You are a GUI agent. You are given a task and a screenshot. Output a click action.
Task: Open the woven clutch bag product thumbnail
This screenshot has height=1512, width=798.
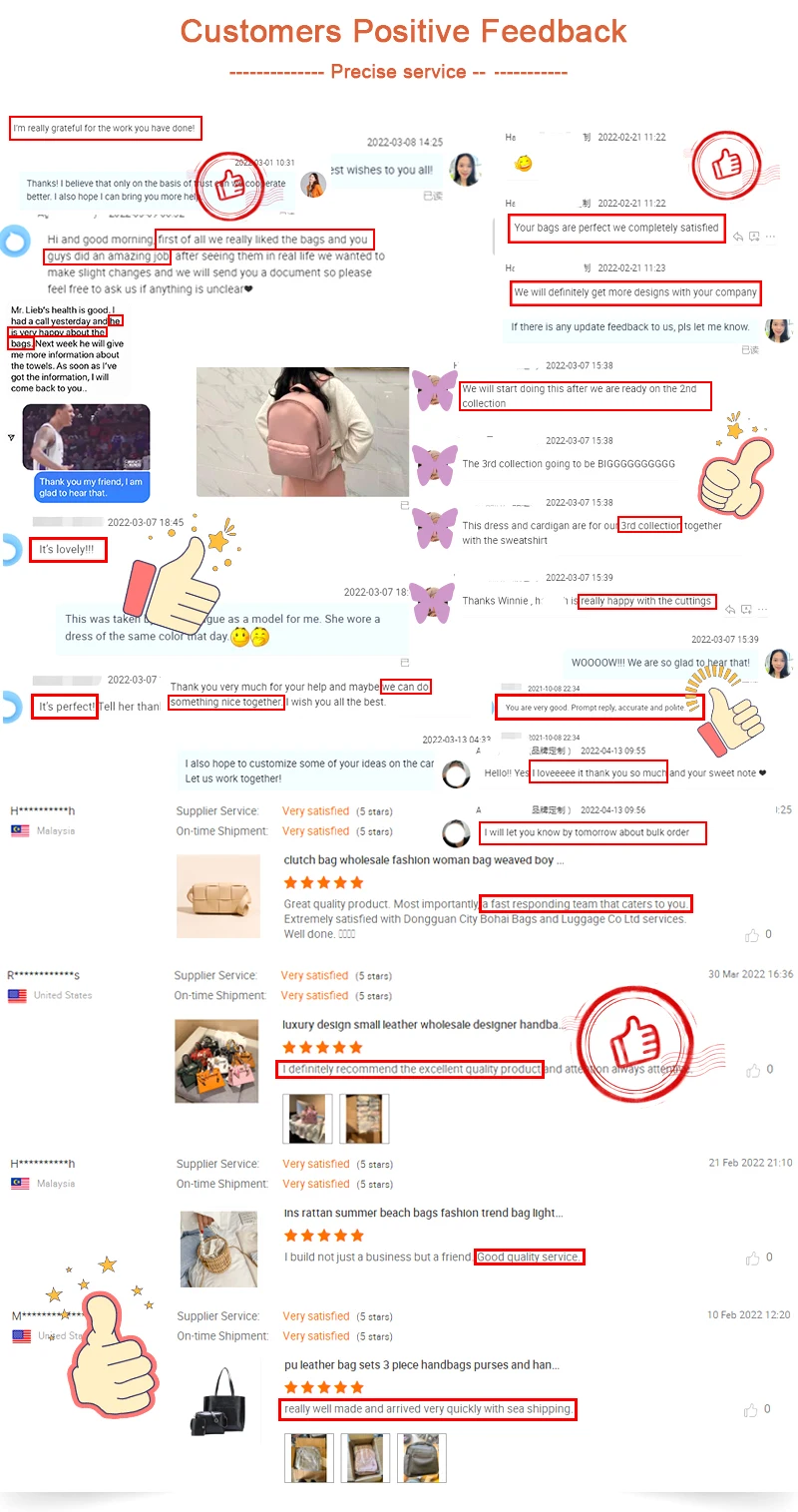[217, 895]
